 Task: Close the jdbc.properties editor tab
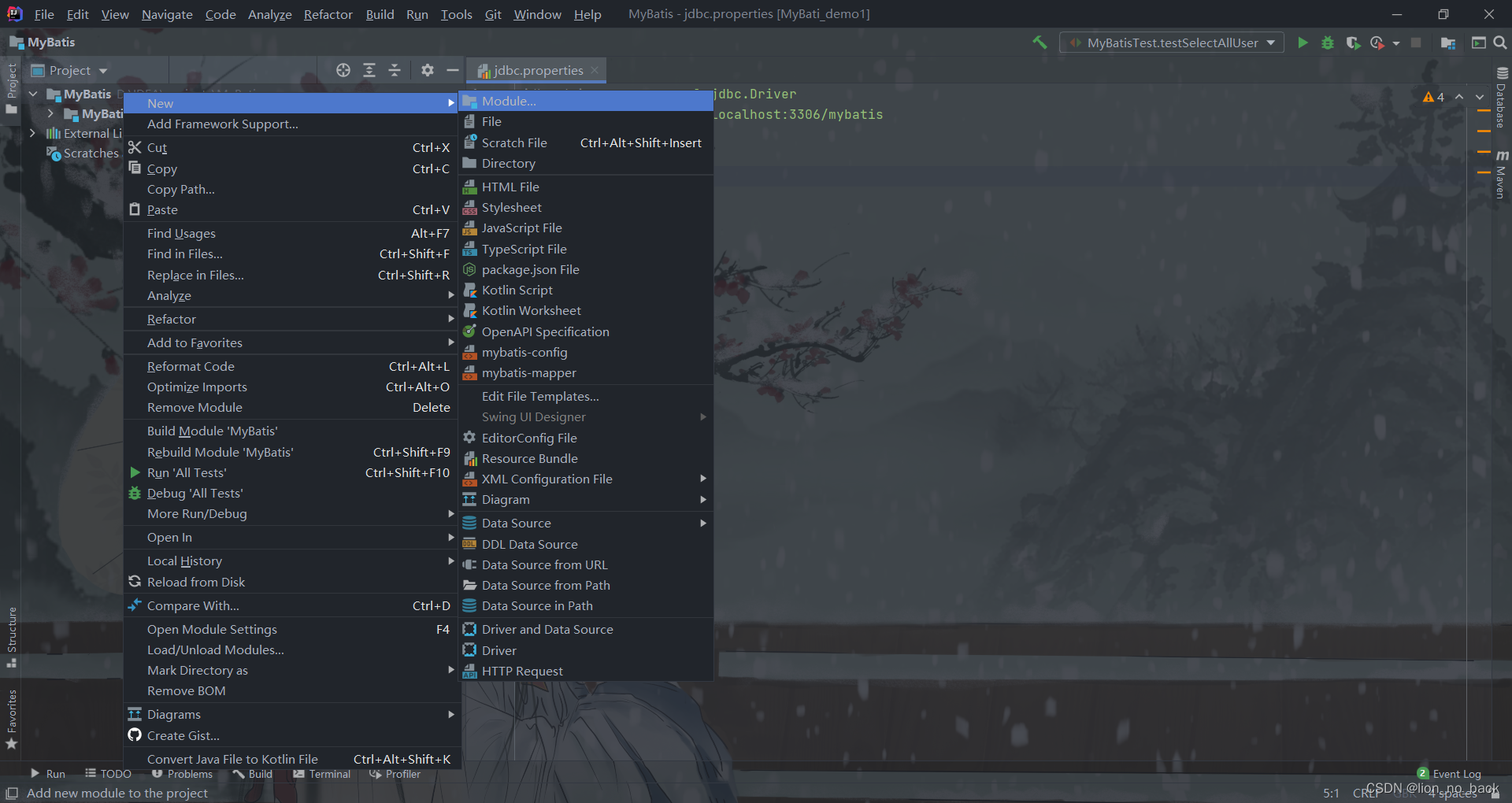[595, 70]
